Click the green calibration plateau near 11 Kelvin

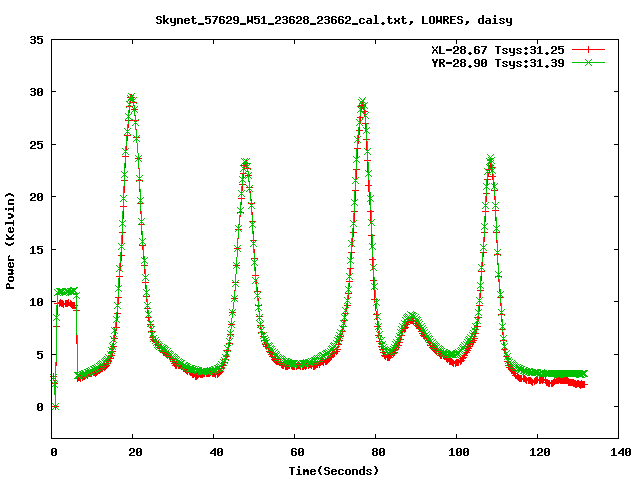click(x=66, y=291)
